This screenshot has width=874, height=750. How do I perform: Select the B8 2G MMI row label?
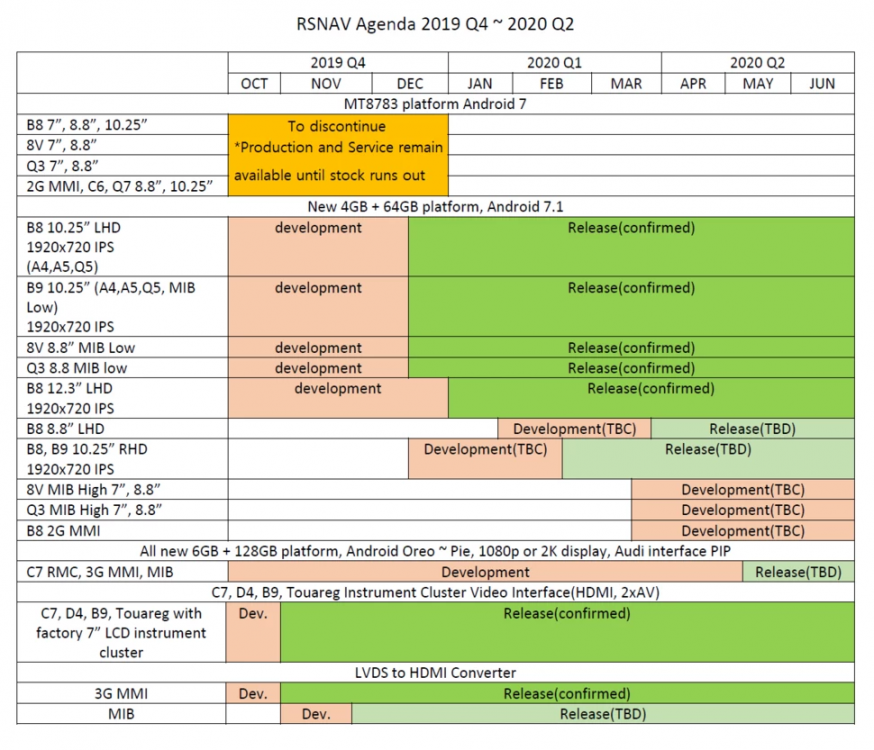(x=122, y=530)
